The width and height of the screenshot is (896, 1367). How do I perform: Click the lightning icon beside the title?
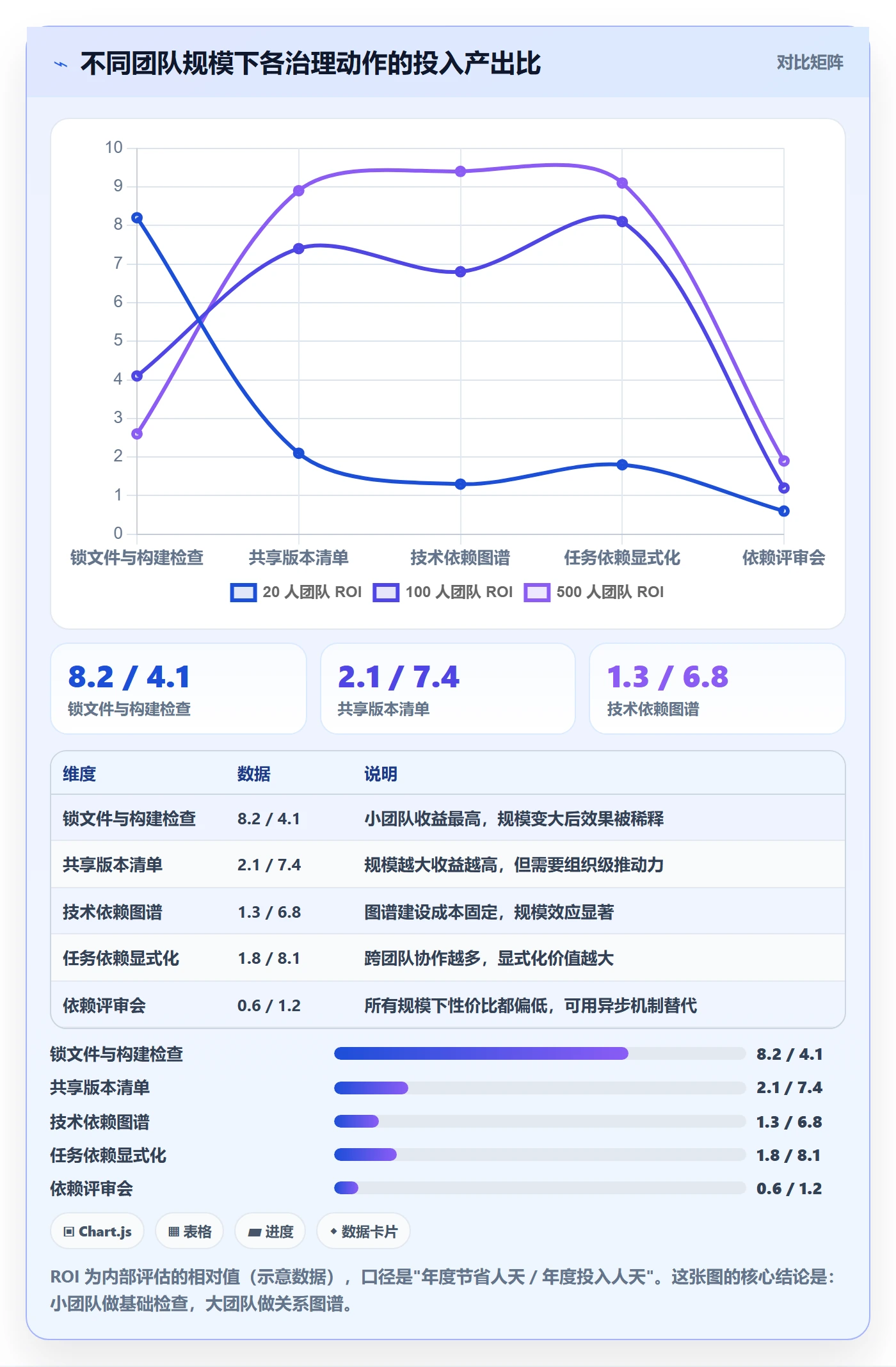click(x=61, y=64)
